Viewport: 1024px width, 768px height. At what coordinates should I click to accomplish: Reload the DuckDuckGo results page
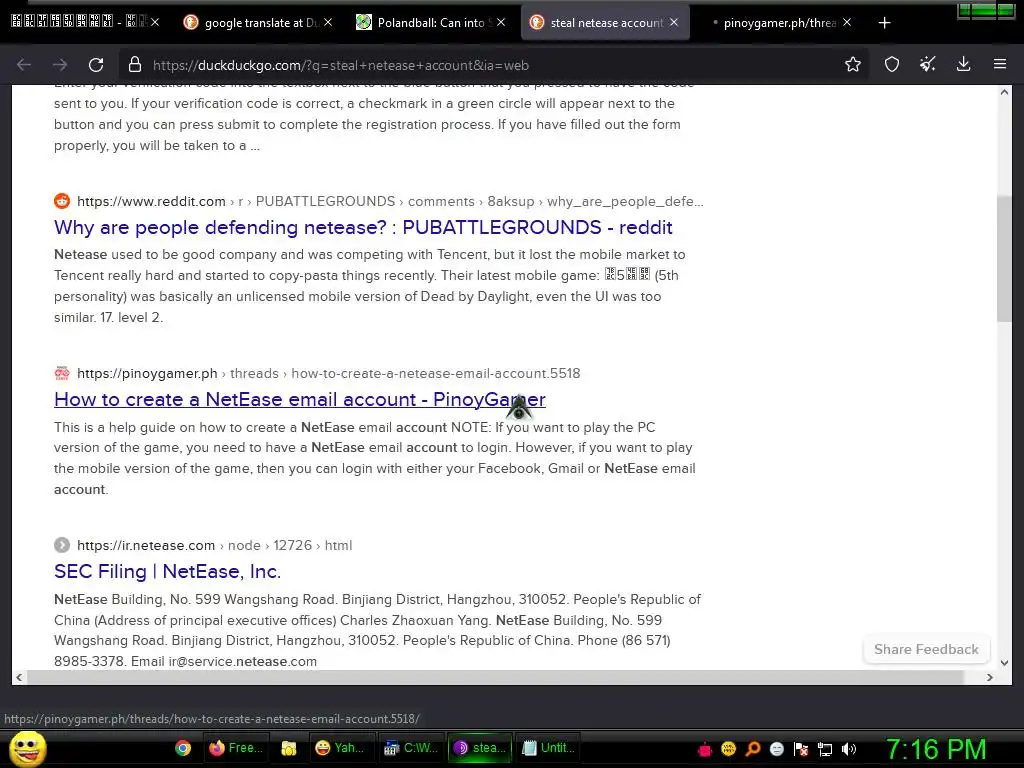pyautogui.click(x=96, y=65)
